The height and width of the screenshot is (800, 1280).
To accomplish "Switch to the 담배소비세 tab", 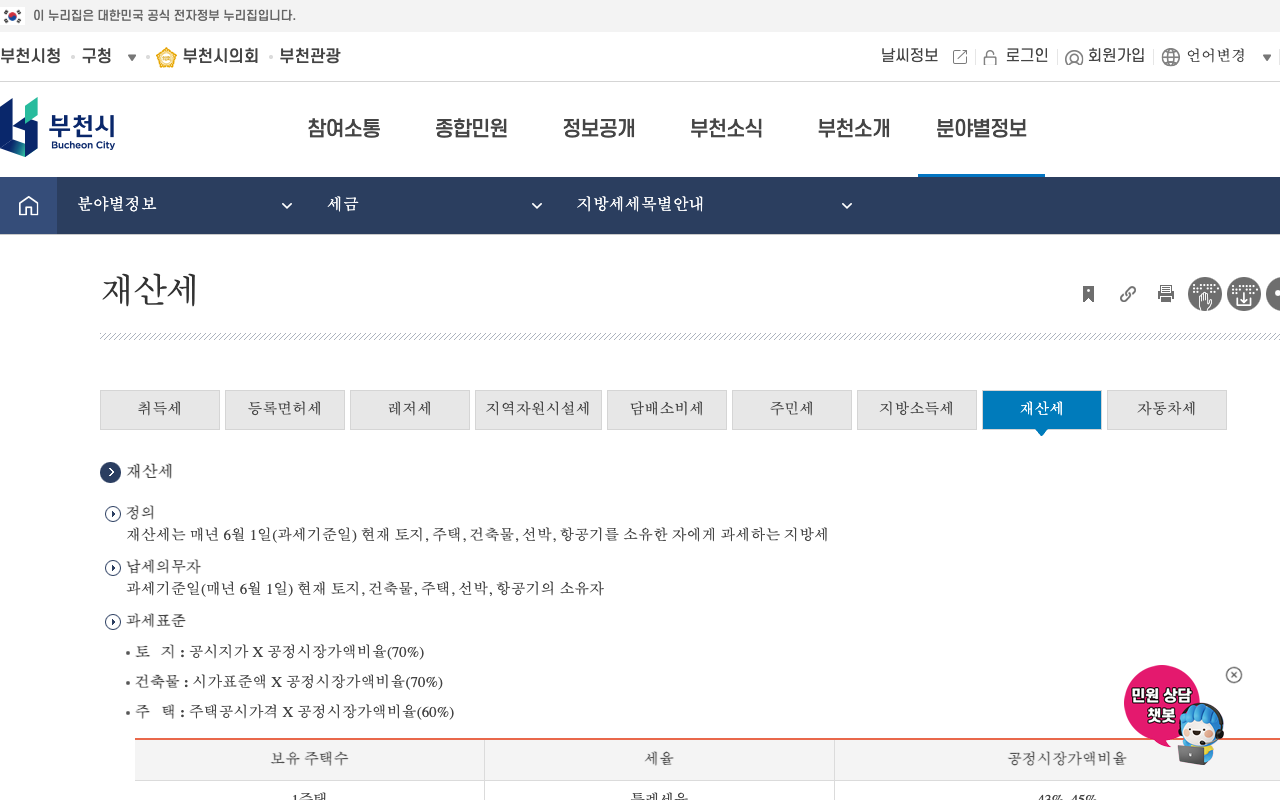I will point(667,410).
